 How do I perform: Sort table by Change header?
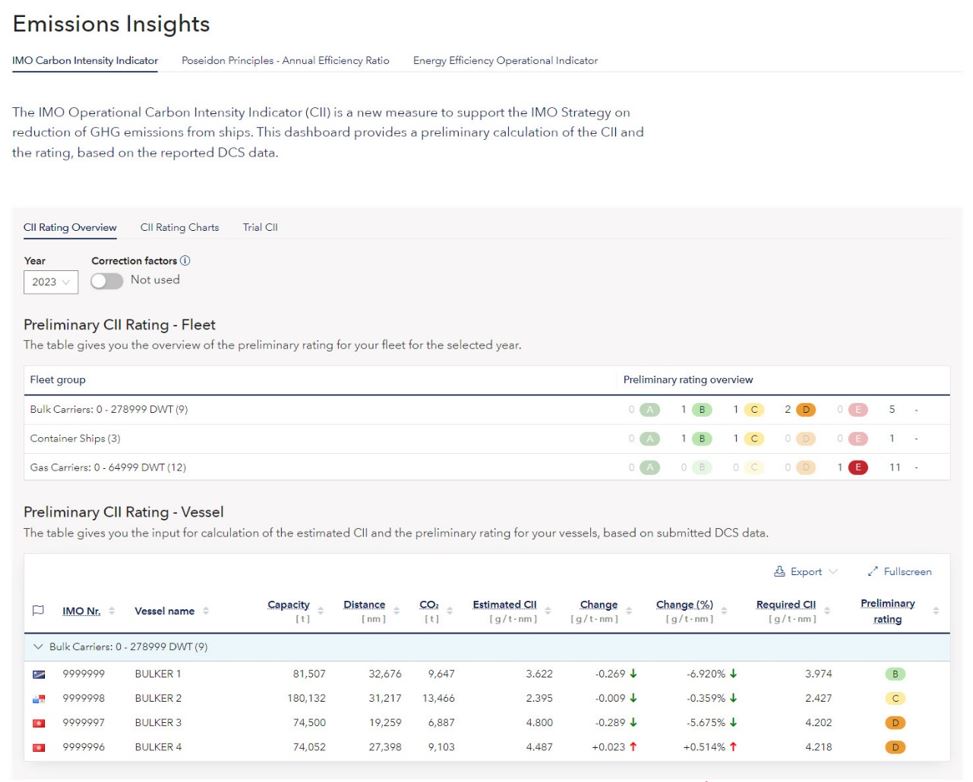pos(598,604)
